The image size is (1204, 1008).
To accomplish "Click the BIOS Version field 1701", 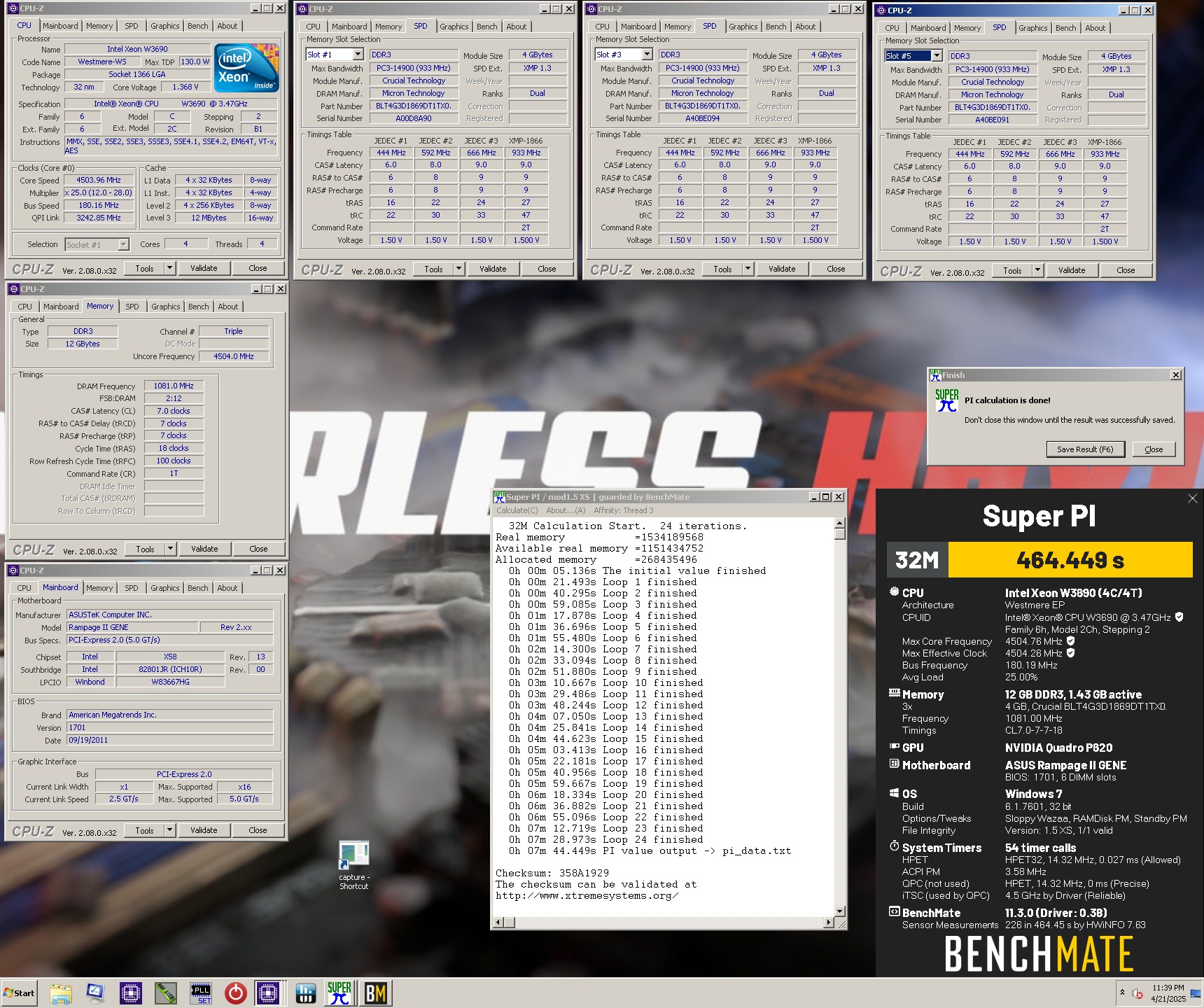I will click(169, 727).
